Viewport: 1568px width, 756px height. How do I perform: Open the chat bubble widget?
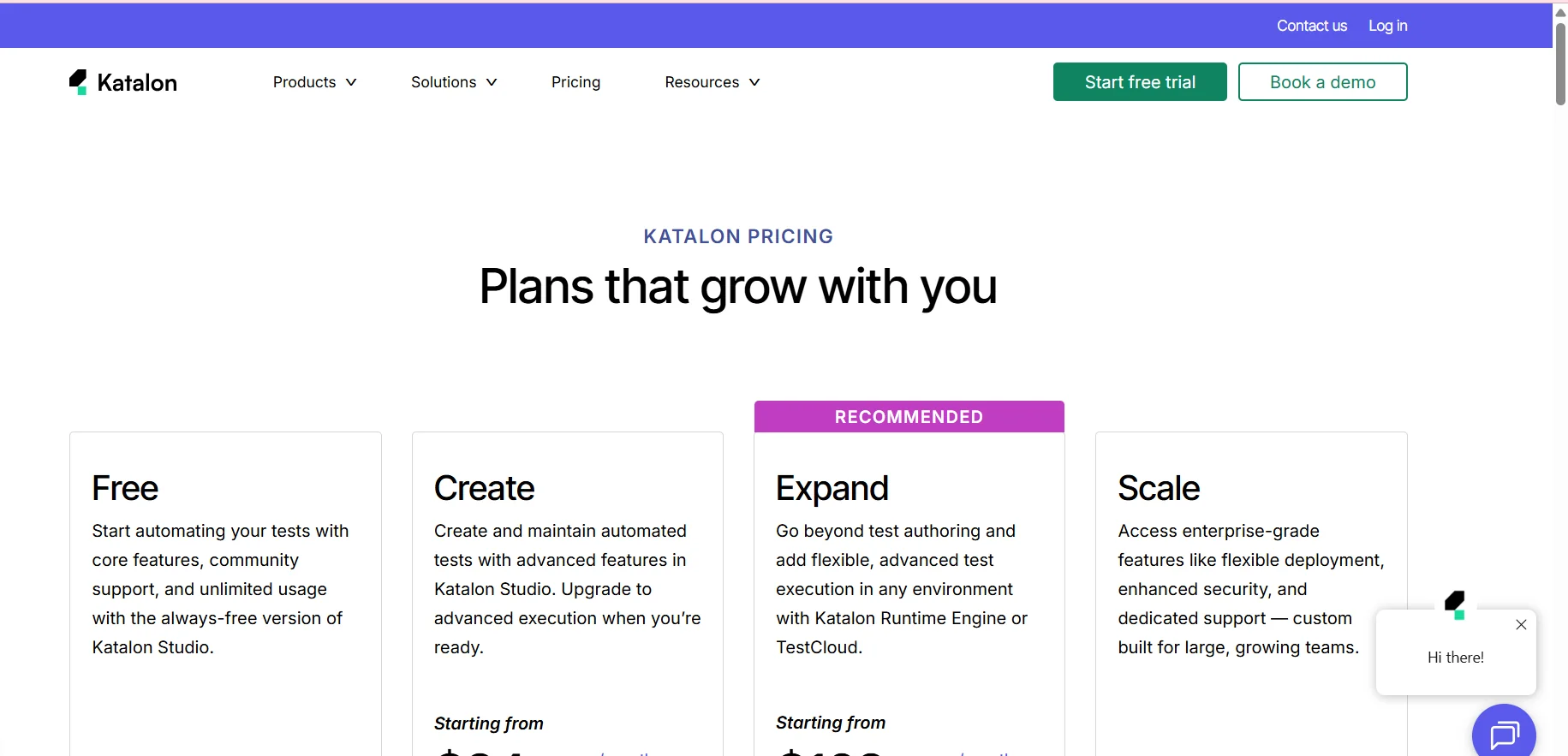[1503, 733]
